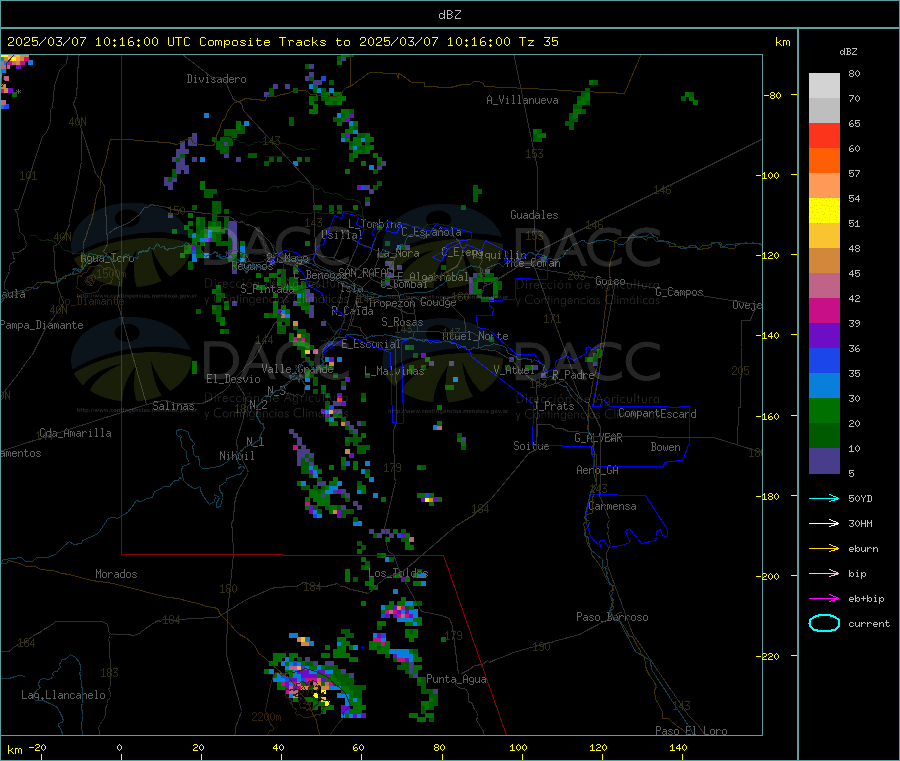
Task: Click the Nihuil location label
Action: [x=236, y=456]
